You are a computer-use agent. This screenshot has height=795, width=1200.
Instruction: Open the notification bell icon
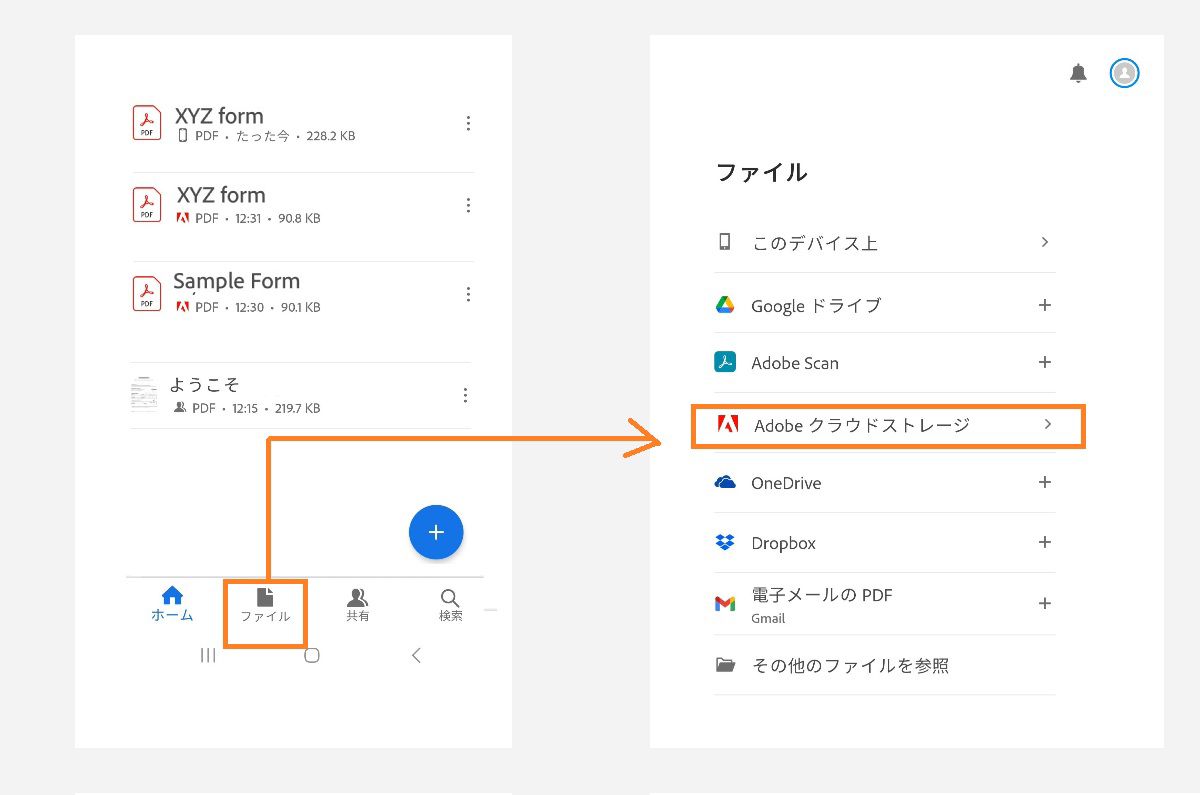pyautogui.click(x=1078, y=73)
